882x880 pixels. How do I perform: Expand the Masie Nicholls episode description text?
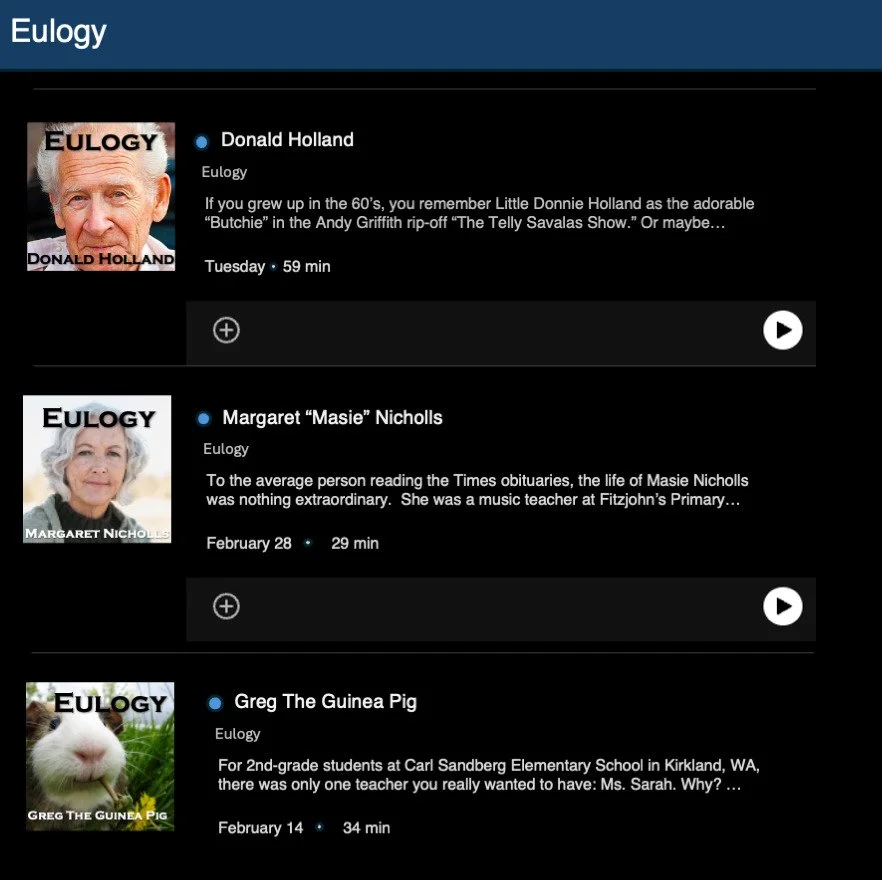click(477, 490)
